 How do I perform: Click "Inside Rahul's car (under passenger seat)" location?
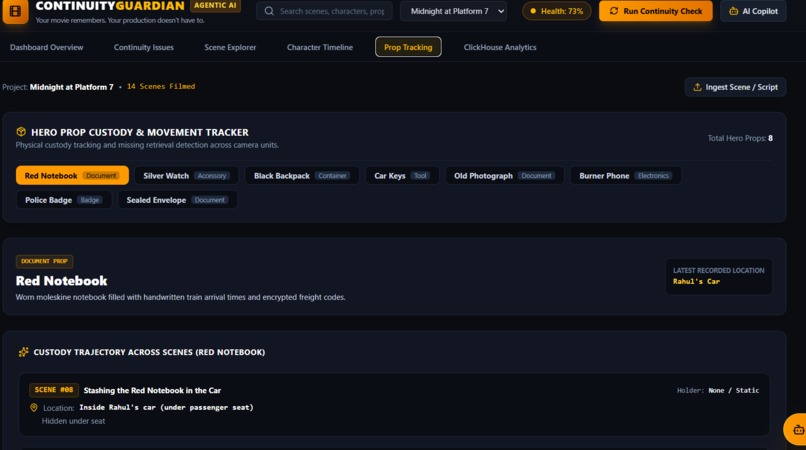(x=167, y=407)
